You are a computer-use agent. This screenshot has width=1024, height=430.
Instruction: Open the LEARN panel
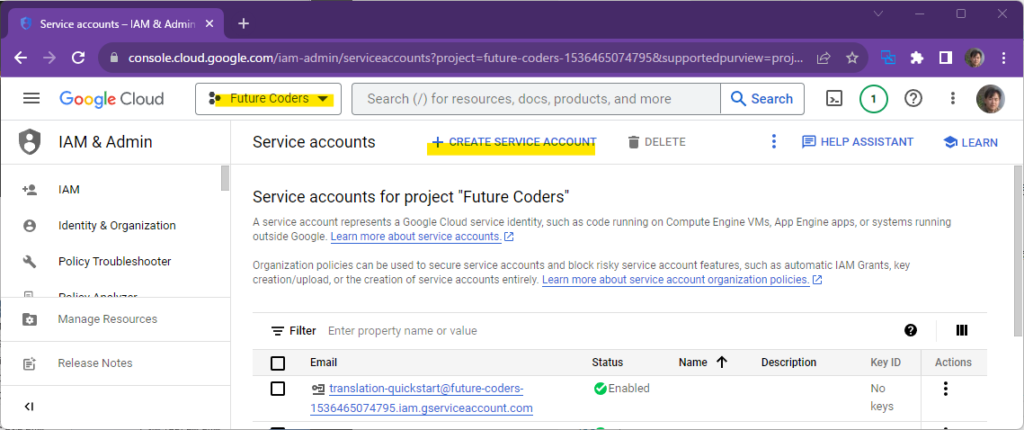pos(970,142)
